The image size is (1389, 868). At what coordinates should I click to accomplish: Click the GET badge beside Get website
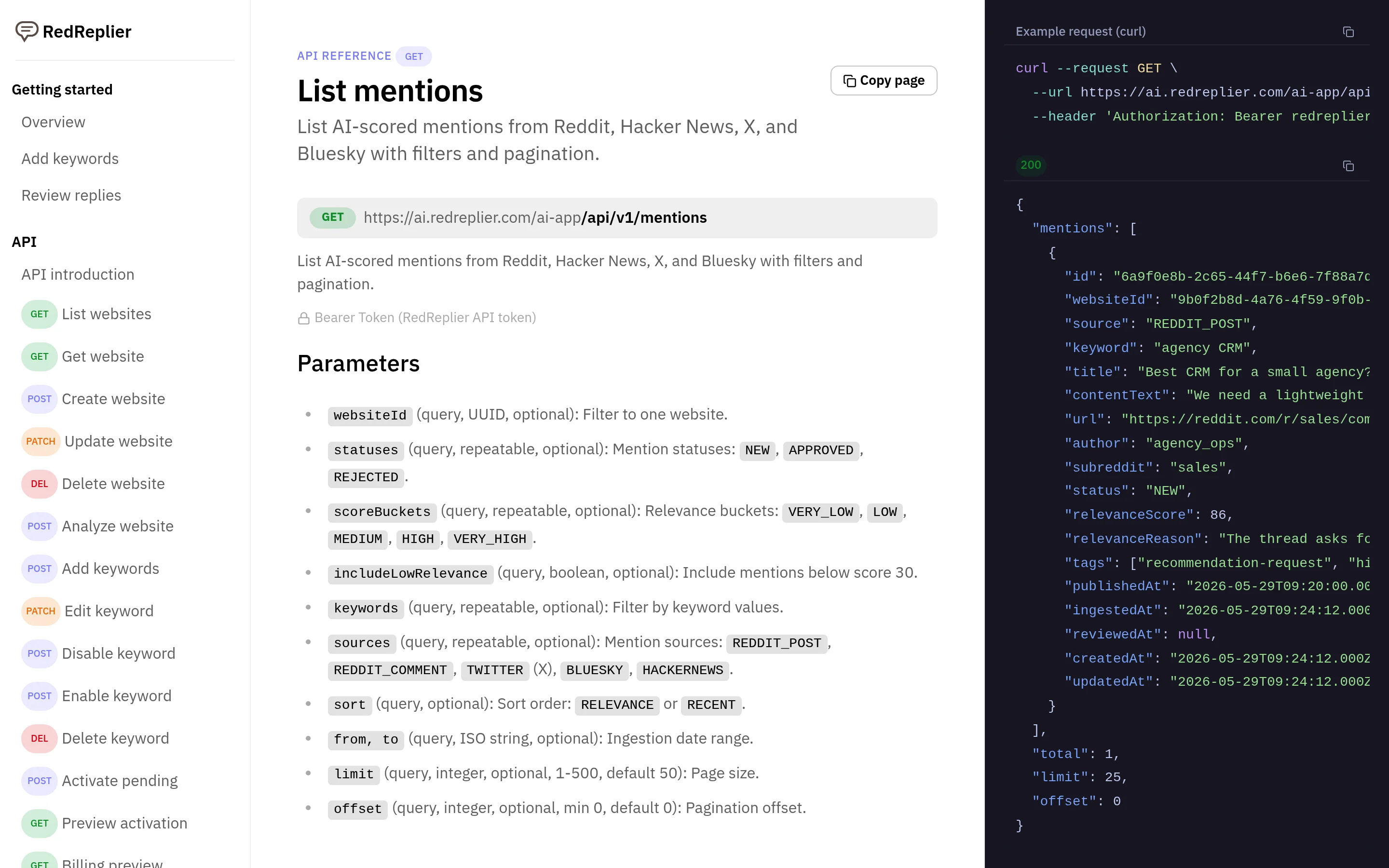[x=39, y=356]
